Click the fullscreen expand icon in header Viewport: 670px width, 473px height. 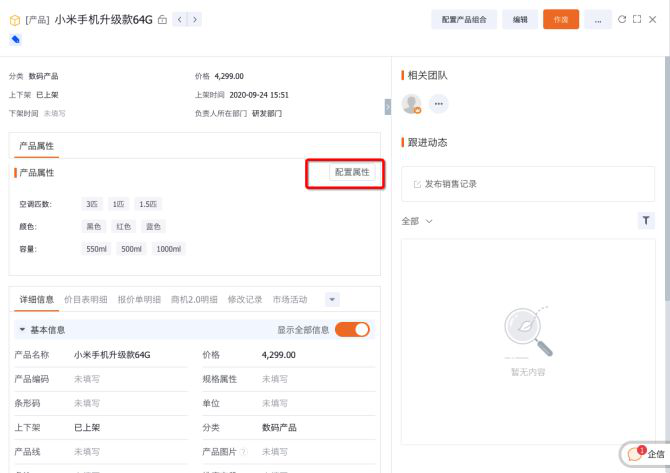(x=637, y=19)
